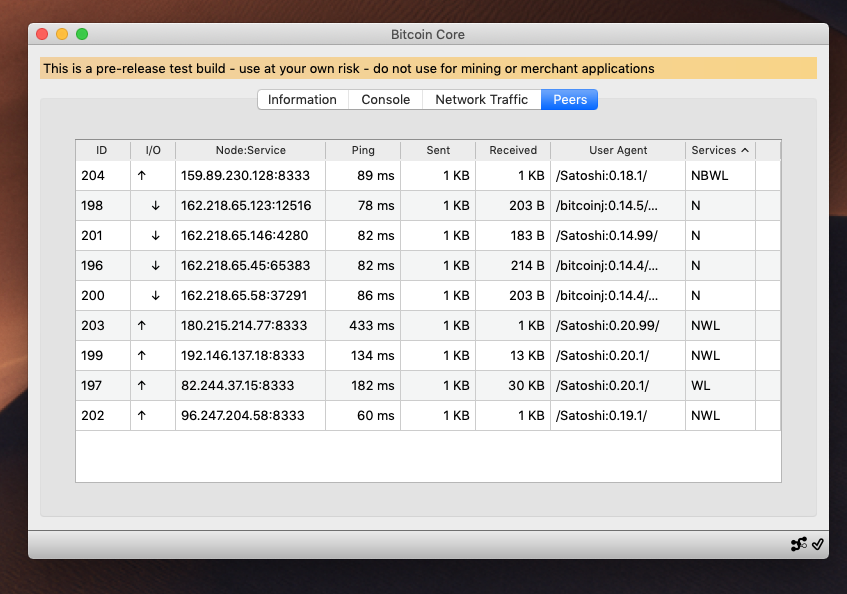Click inbound arrow for peer 198
Viewport: 847px width, 594px height.
click(x=156, y=206)
